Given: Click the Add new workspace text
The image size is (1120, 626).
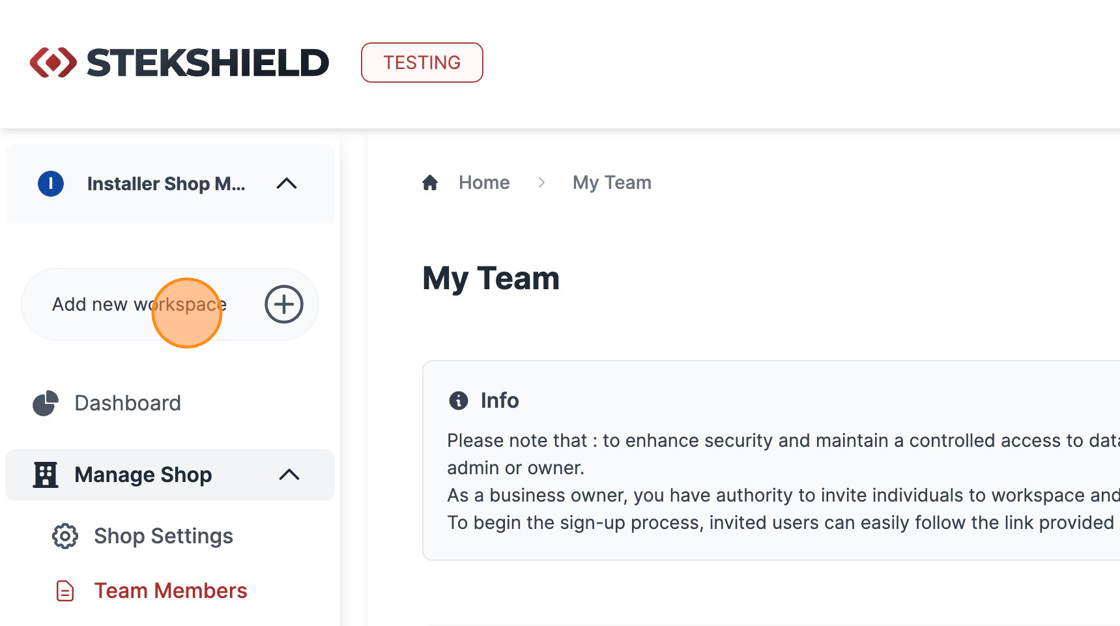Looking at the screenshot, I should click(139, 304).
